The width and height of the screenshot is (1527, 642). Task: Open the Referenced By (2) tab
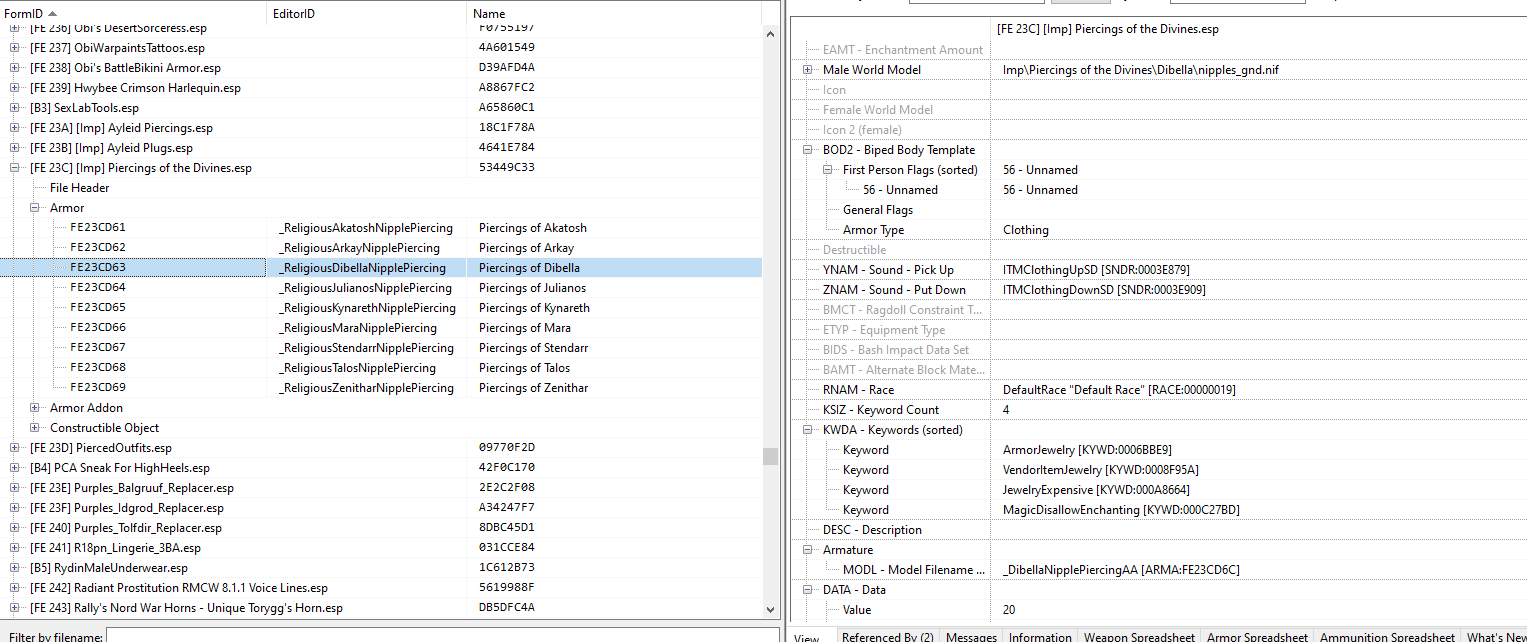pos(887,637)
